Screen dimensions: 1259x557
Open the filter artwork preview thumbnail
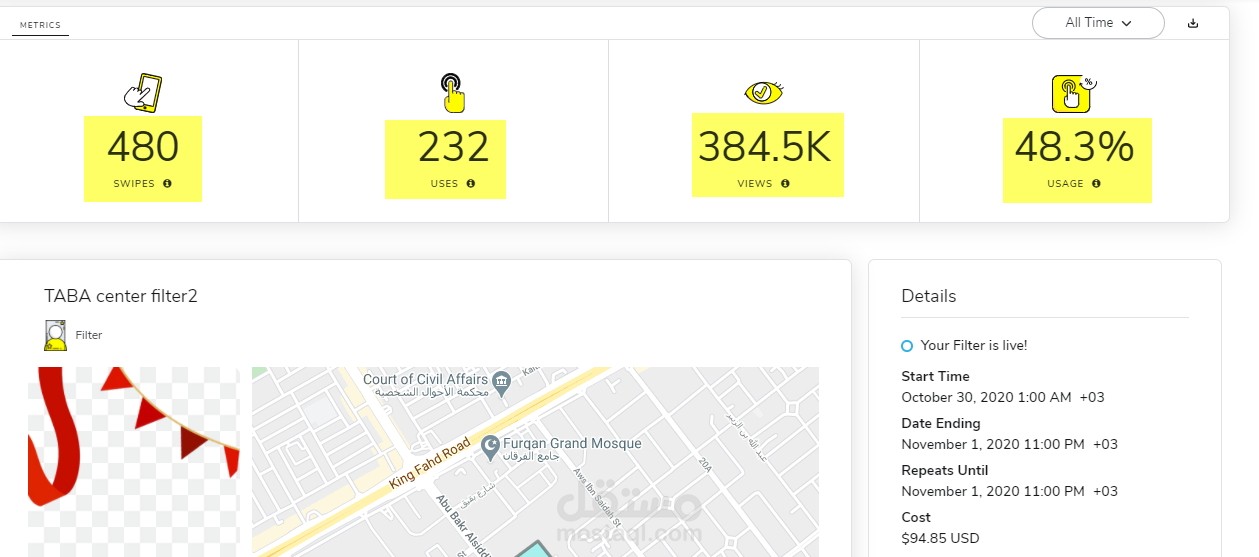[133, 460]
